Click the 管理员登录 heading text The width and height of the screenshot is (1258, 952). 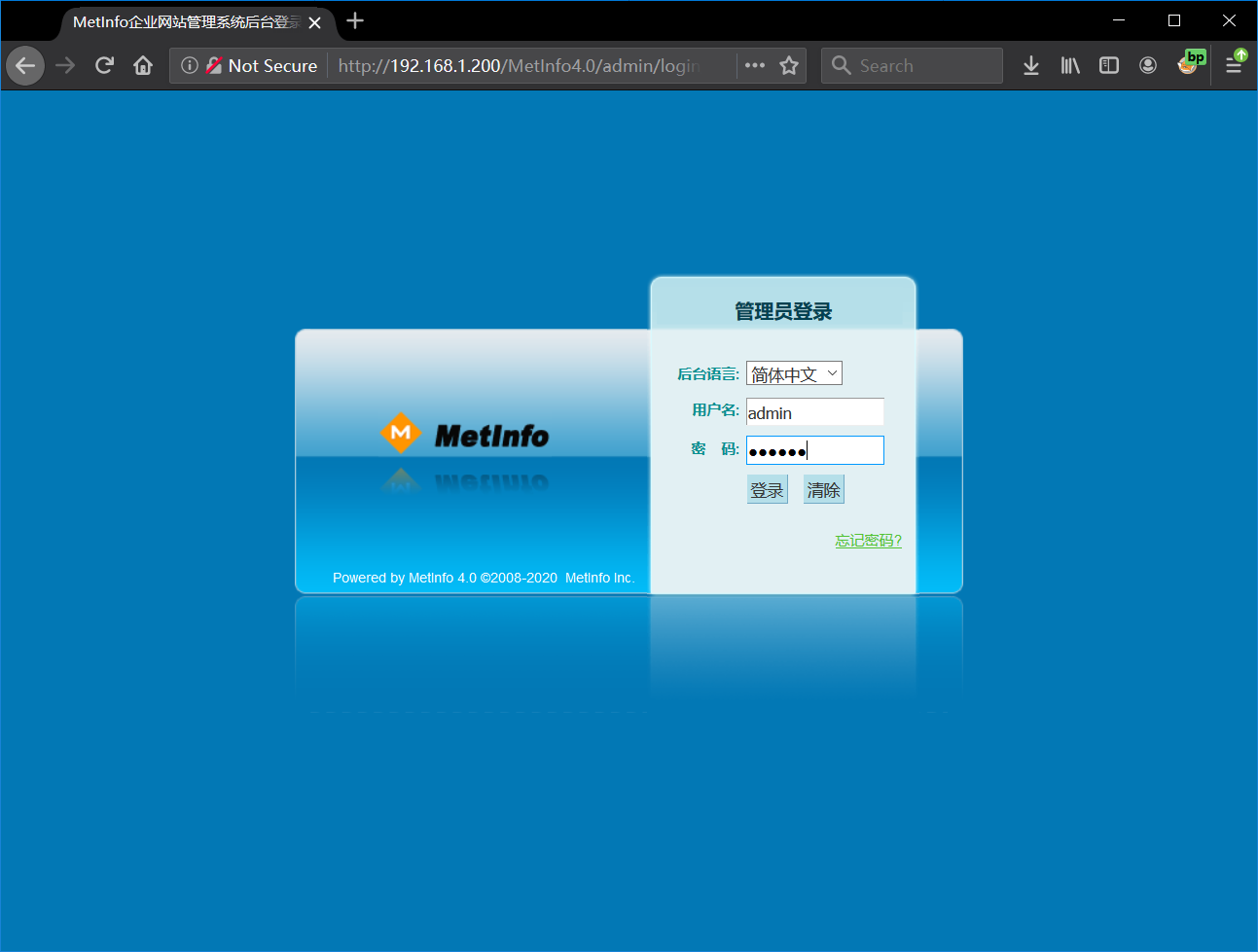pyautogui.click(x=783, y=312)
